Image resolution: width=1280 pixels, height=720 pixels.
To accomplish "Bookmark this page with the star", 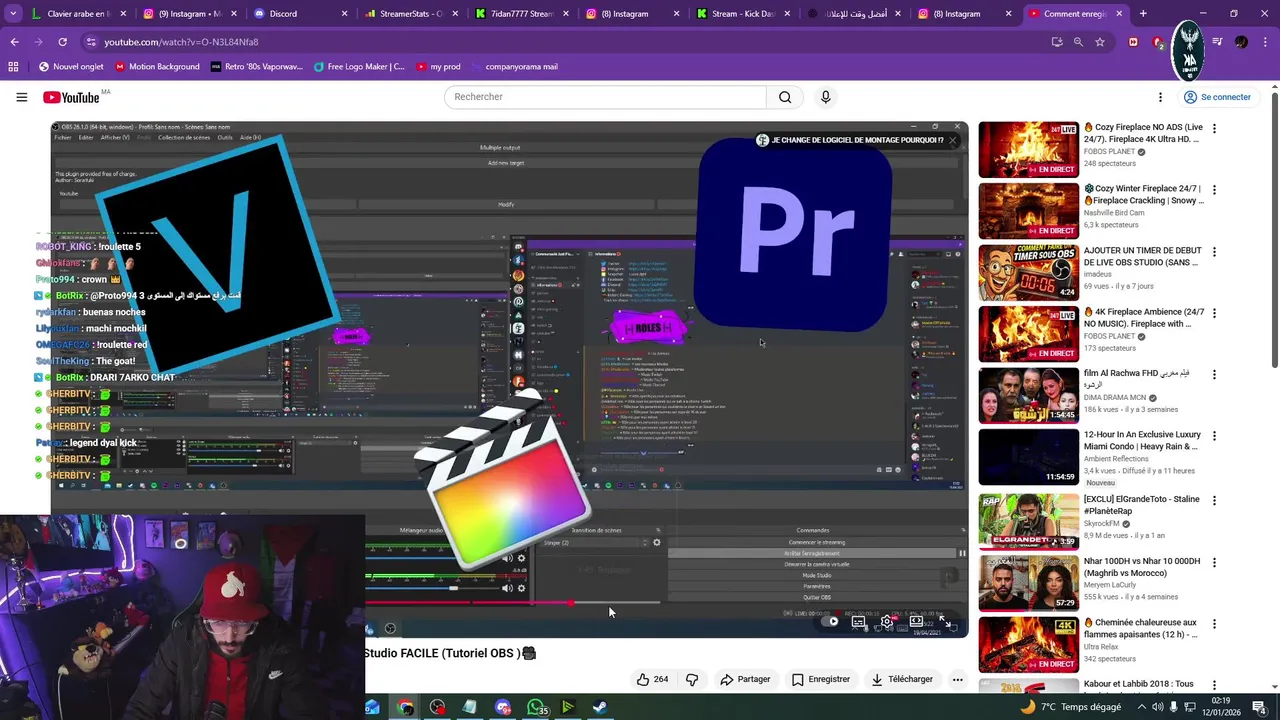I will coord(1100,42).
